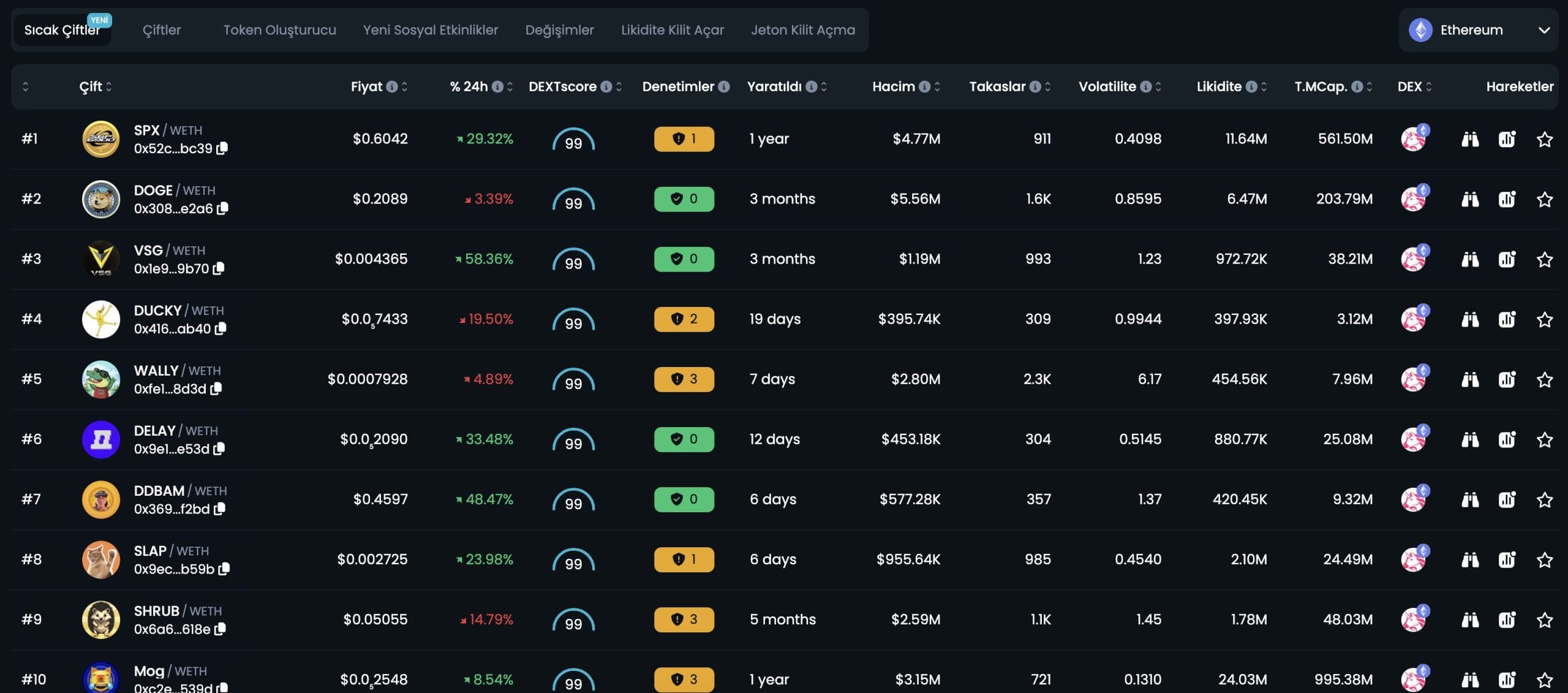This screenshot has height=693, width=1568.
Task: Select the Likidite Kilit Açar tab
Action: [673, 30]
